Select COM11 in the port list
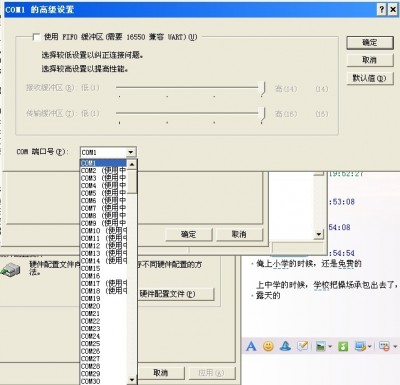Viewport: 400px width, 385px height. (x=104, y=238)
